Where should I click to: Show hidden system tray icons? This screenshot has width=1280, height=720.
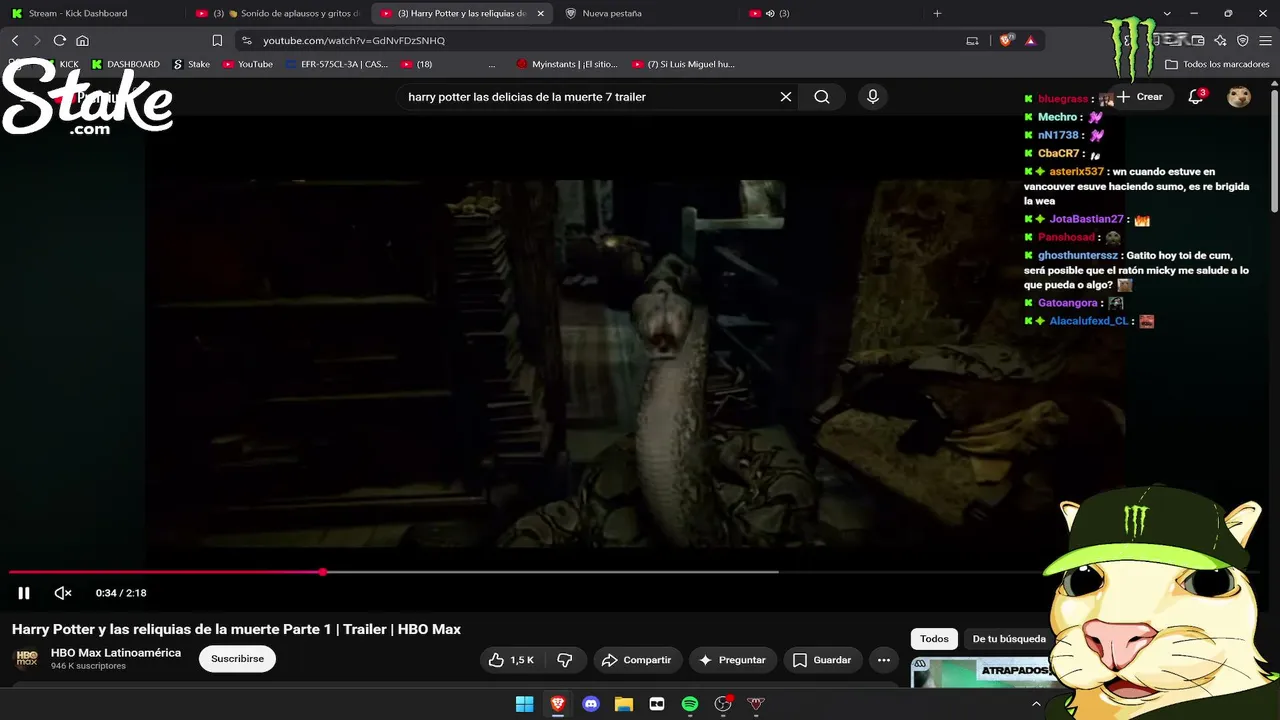click(x=1036, y=704)
